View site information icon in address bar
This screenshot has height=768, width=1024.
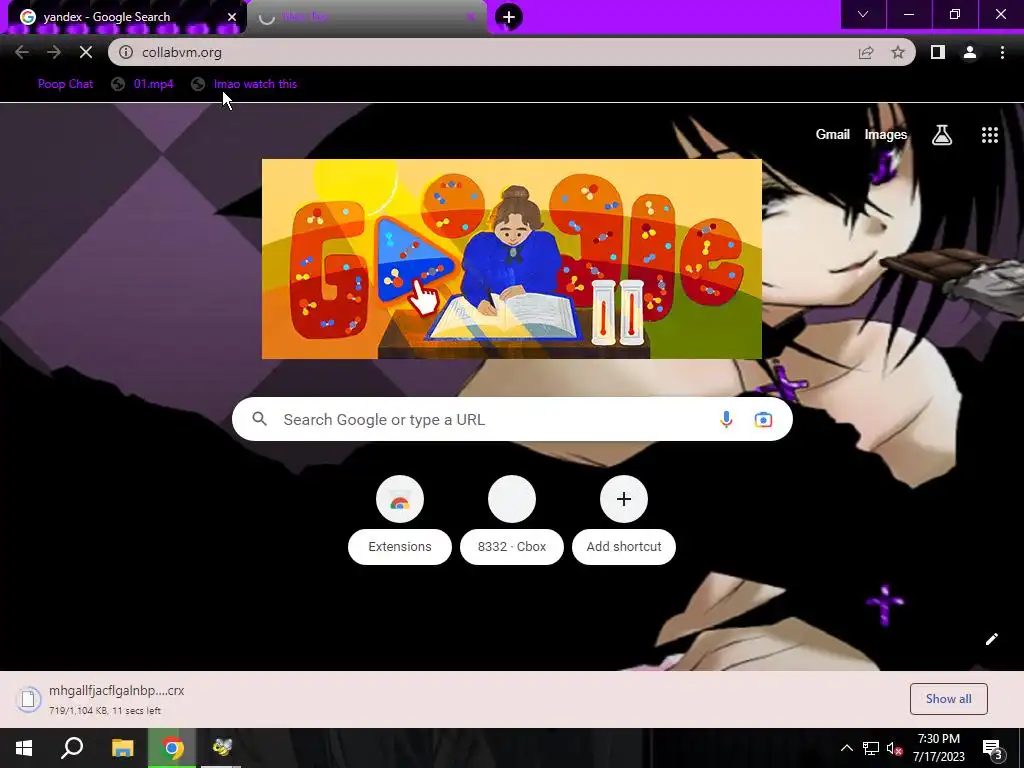tap(126, 52)
